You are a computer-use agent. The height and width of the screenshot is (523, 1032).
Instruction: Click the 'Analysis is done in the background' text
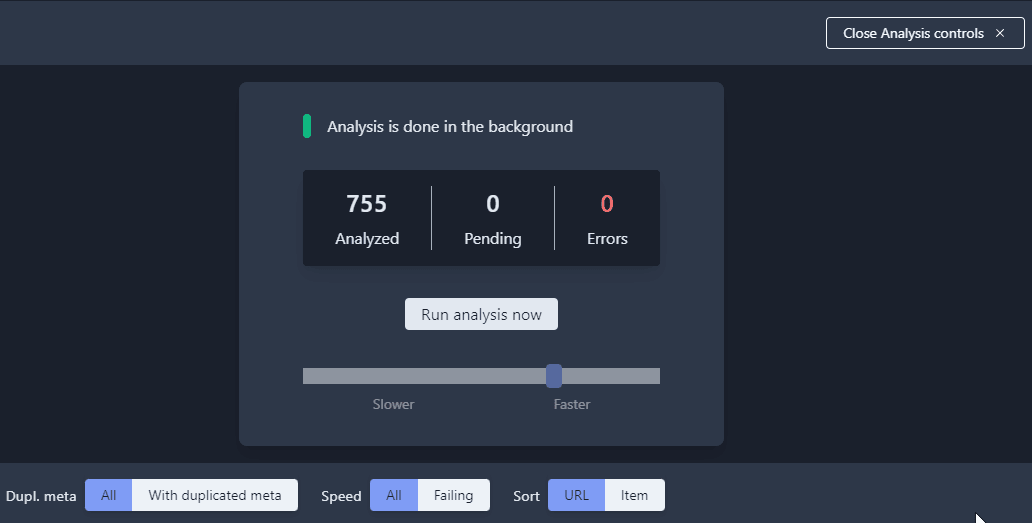coord(450,127)
